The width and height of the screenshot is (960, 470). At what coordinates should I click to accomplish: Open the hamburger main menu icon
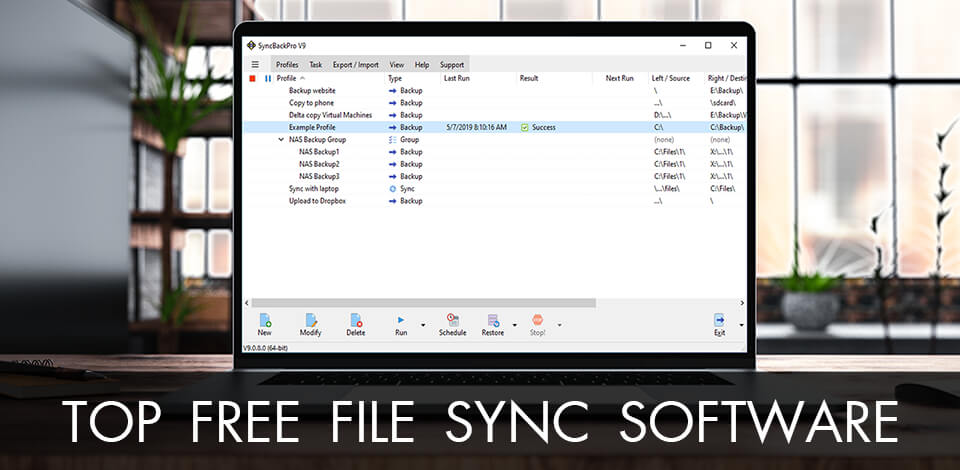pyautogui.click(x=255, y=64)
